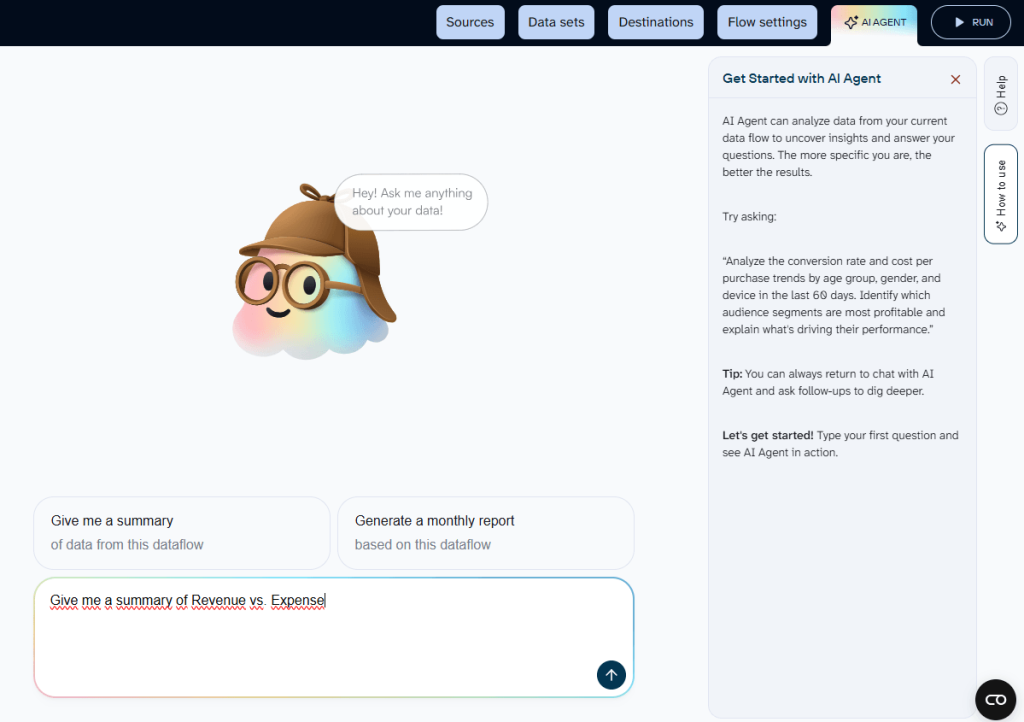
Task: Open the circular widget at bottom right
Action: [x=995, y=699]
